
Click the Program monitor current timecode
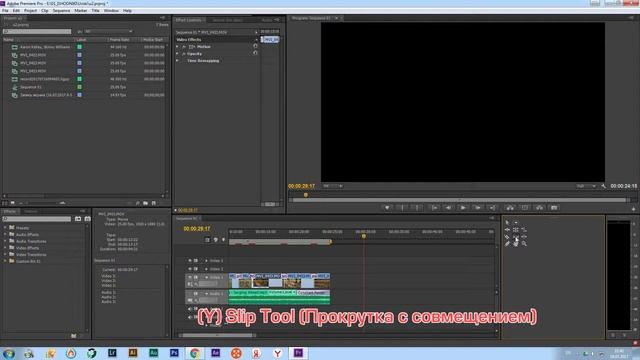coord(301,186)
